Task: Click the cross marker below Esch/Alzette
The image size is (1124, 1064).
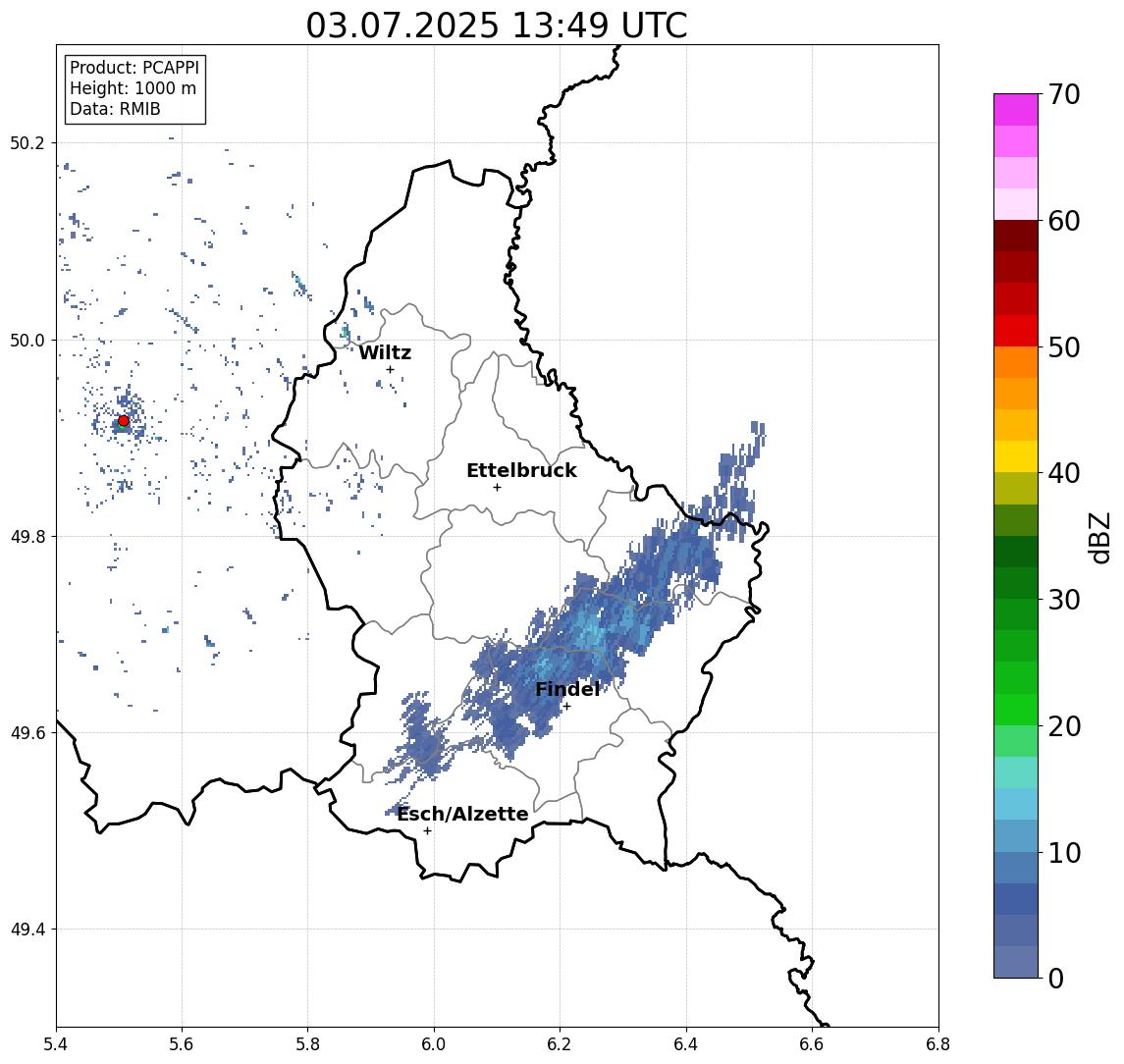Action: [427, 831]
